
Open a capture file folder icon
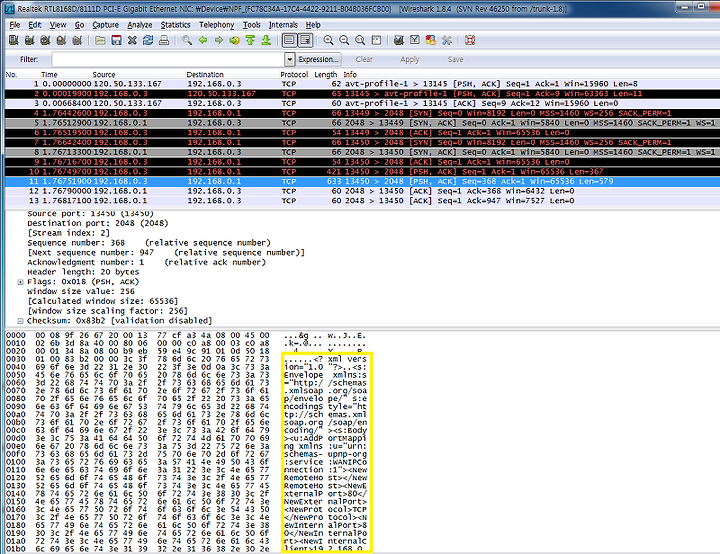tap(100, 40)
